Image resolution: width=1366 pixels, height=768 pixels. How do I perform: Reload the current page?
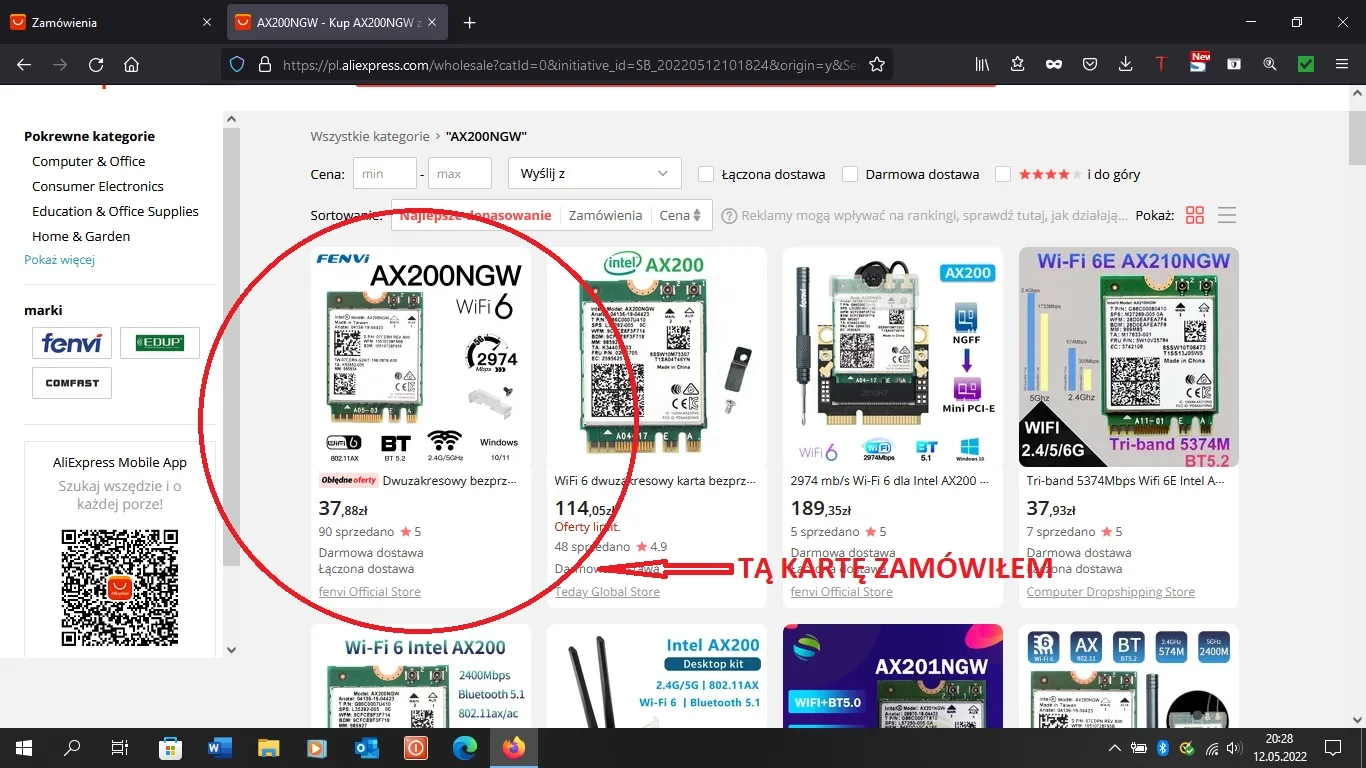click(96, 65)
